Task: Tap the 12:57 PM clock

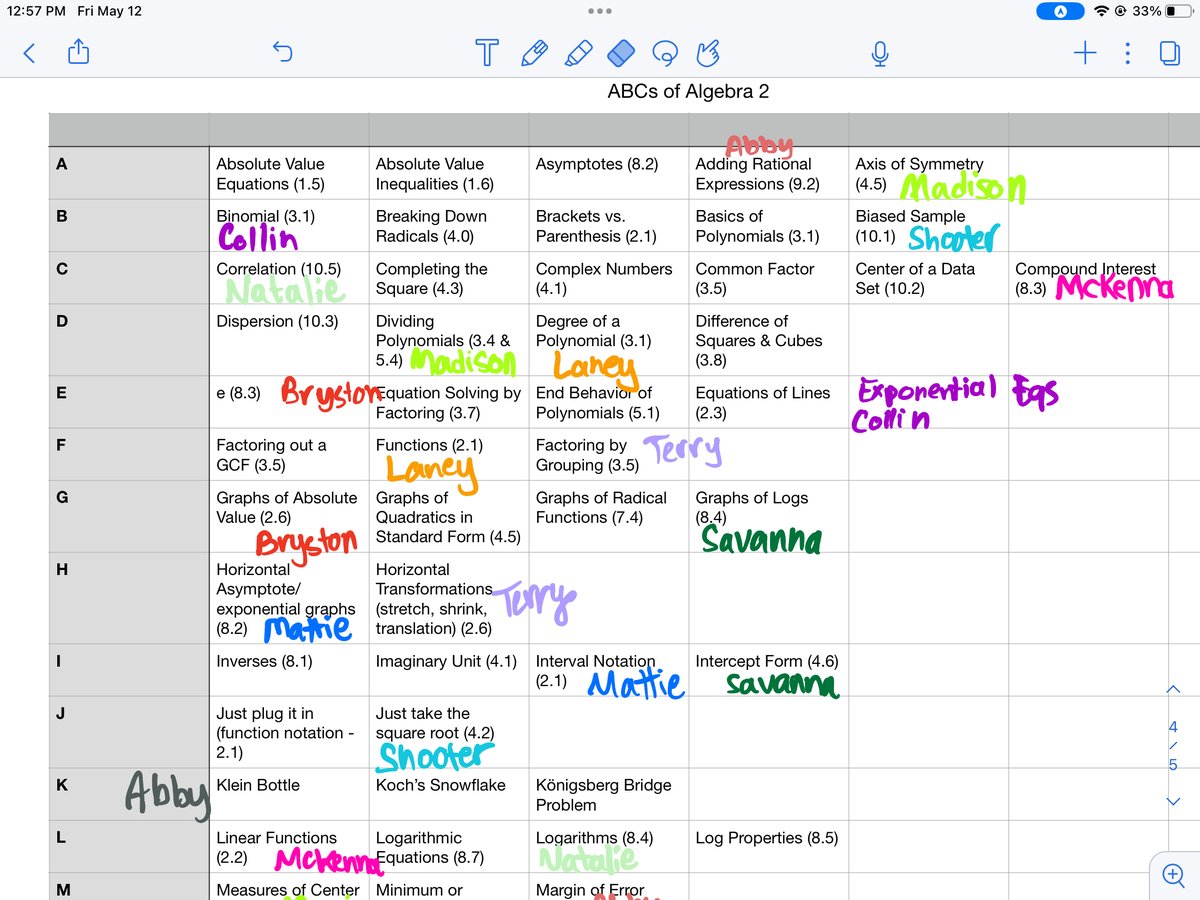Action: coord(37,11)
